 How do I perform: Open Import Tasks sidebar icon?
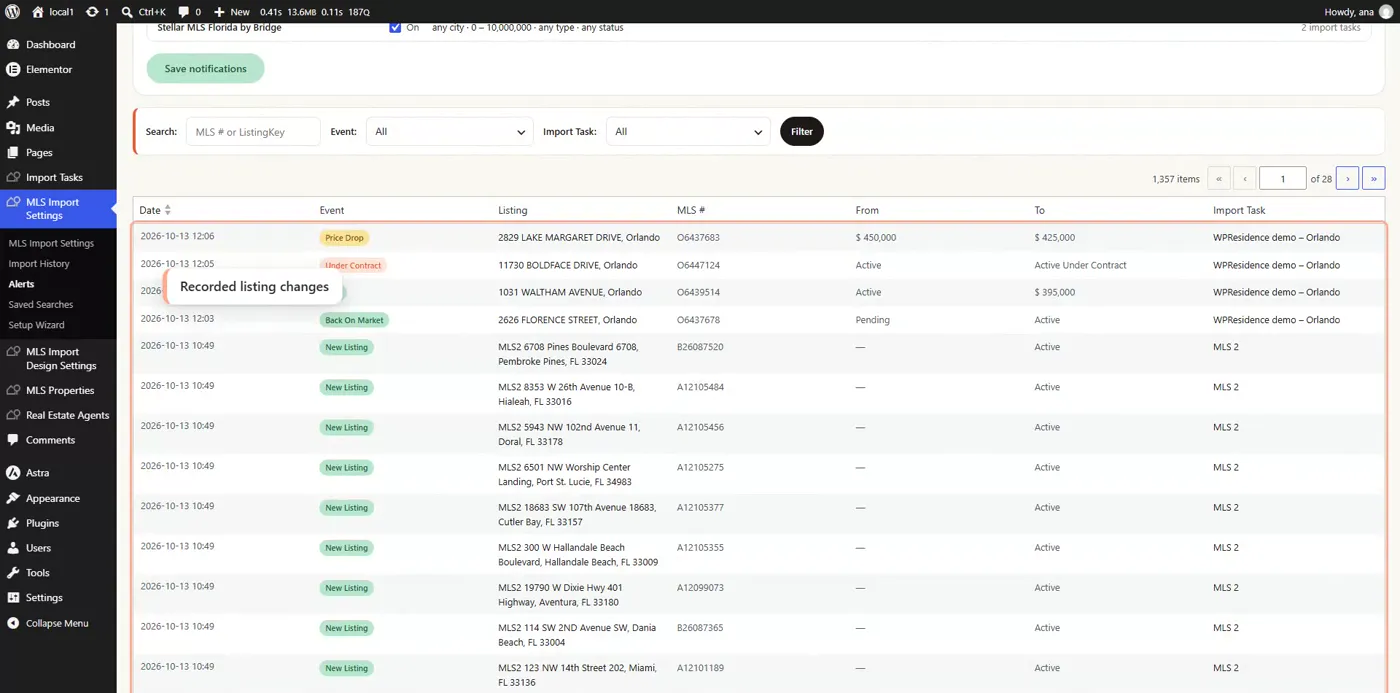(13, 177)
